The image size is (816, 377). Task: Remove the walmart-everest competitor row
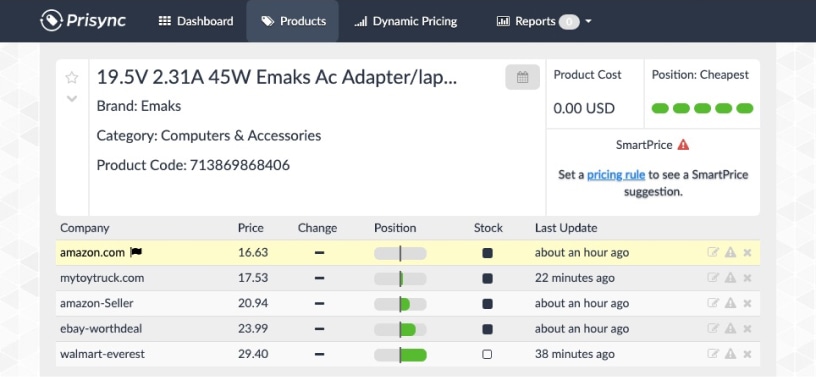tap(747, 355)
